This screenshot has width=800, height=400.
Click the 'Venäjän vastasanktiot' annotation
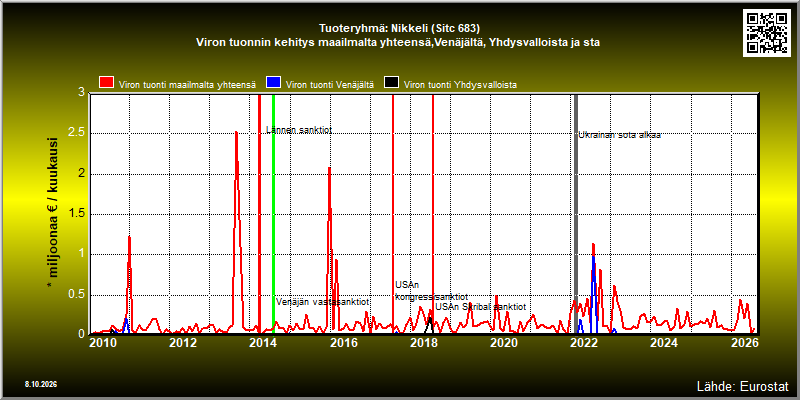323,302
